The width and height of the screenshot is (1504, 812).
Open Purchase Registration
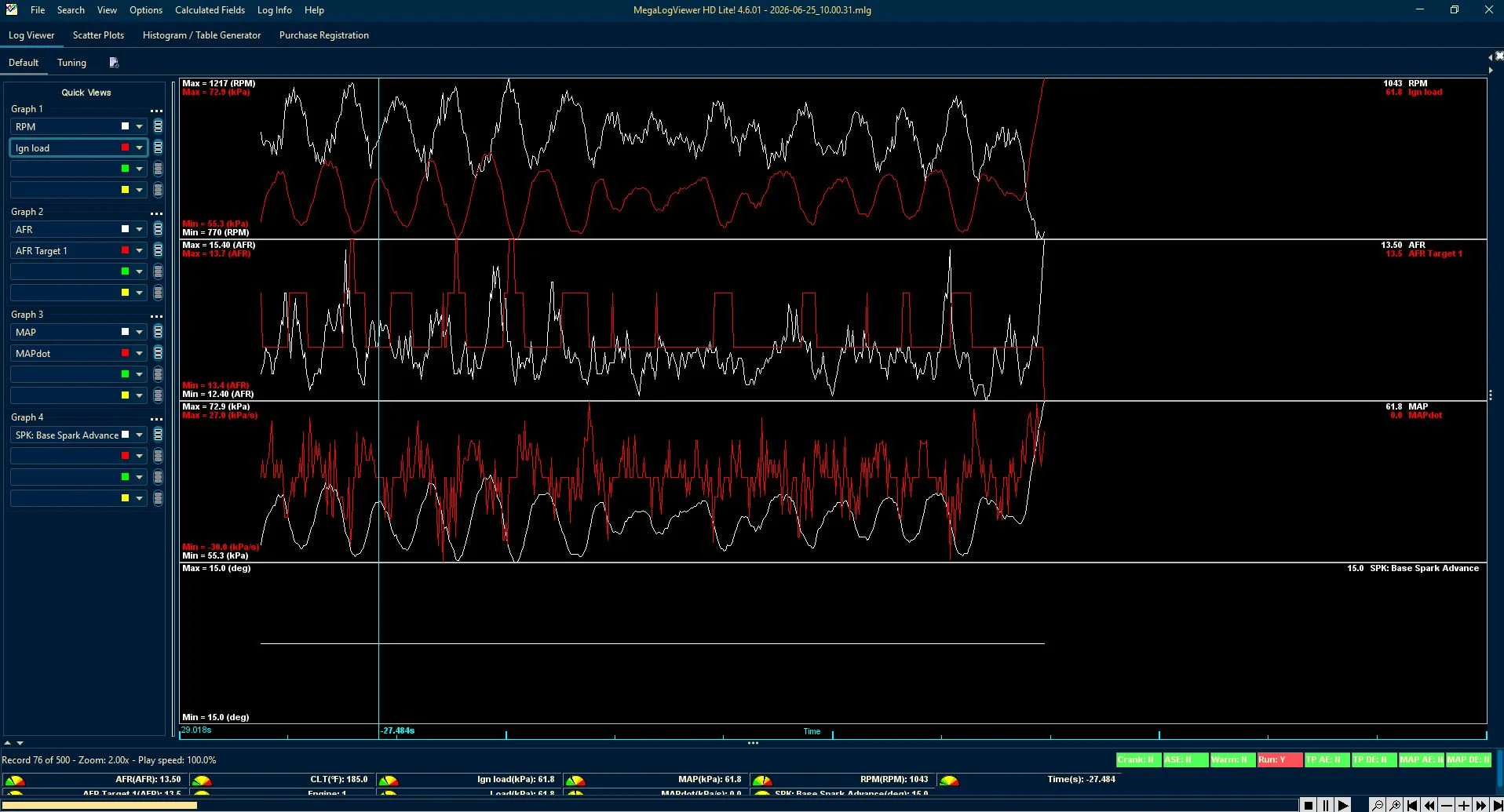[x=323, y=35]
